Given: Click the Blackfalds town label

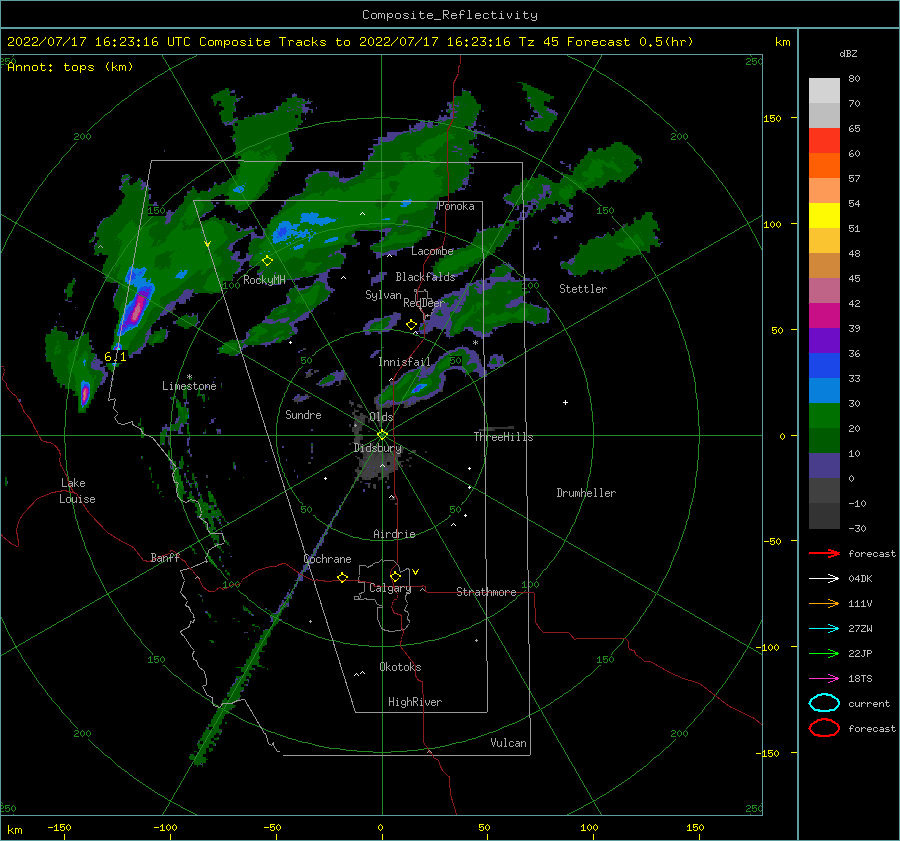Looking at the screenshot, I should (425, 277).
